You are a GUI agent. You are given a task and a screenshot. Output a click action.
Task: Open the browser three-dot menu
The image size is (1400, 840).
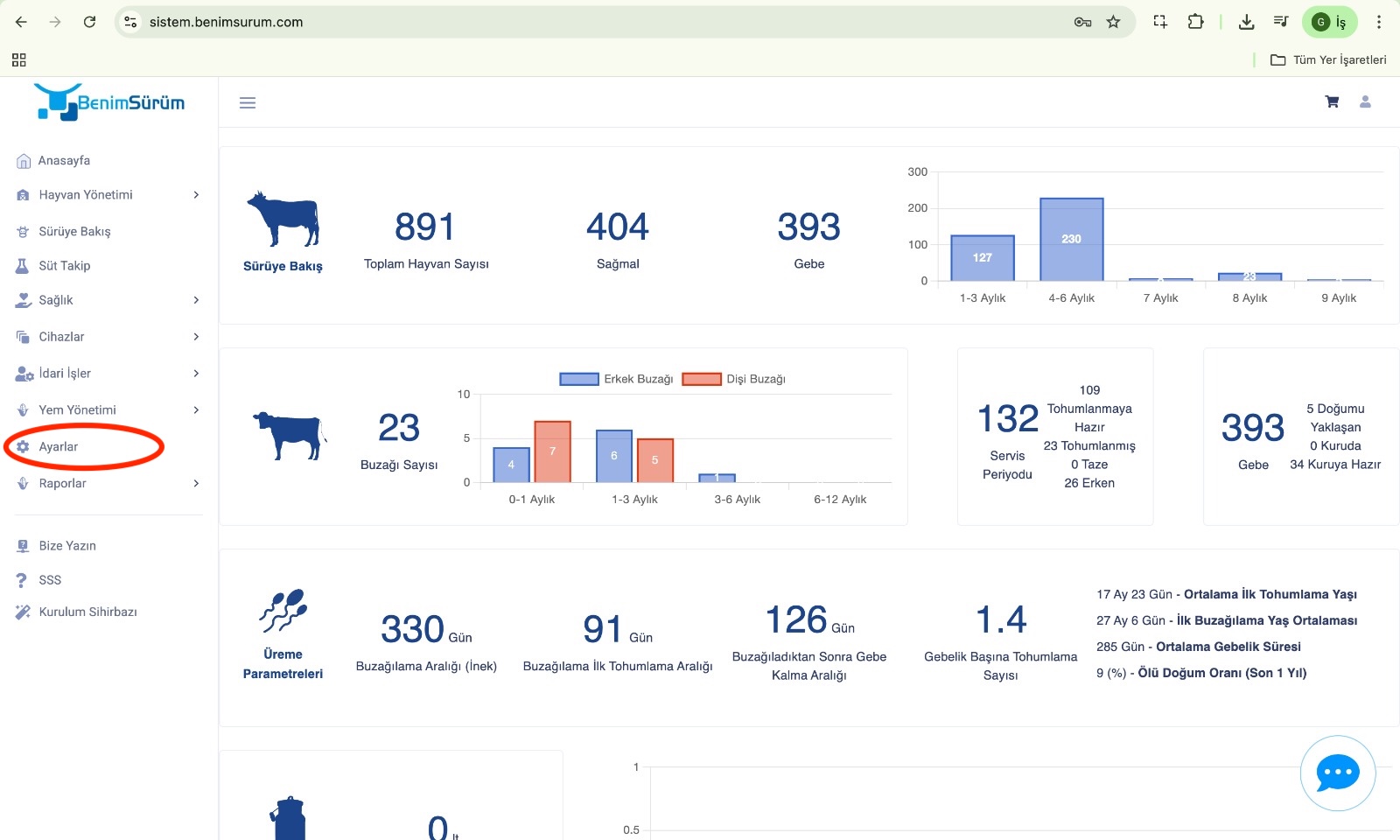coord(1378,22)
